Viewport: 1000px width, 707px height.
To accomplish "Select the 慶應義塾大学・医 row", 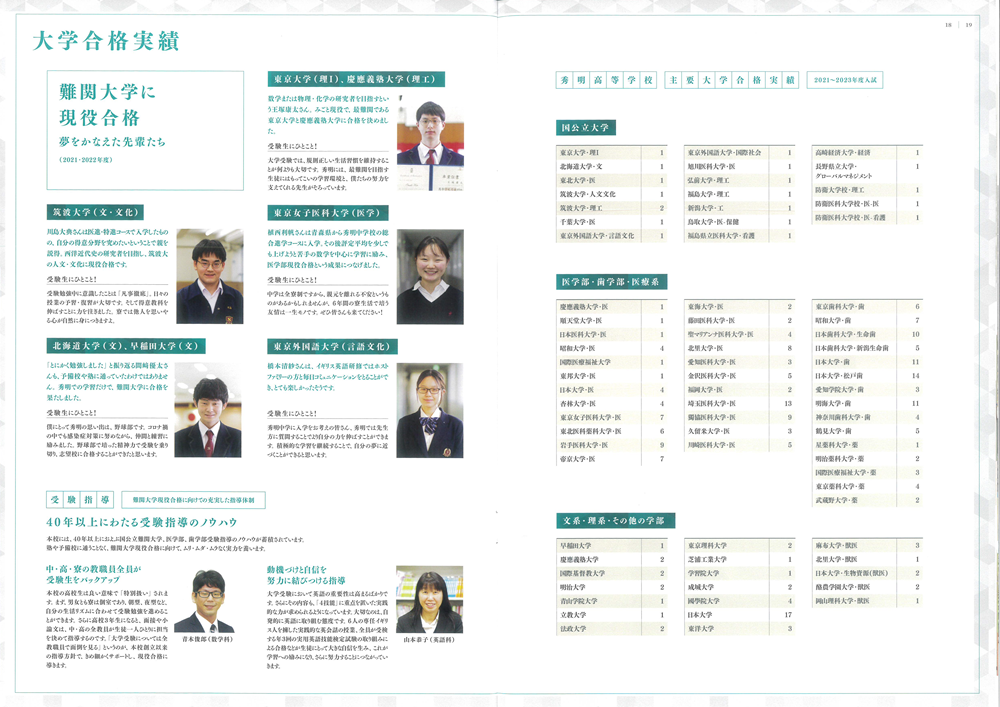I will pos(612,307).
